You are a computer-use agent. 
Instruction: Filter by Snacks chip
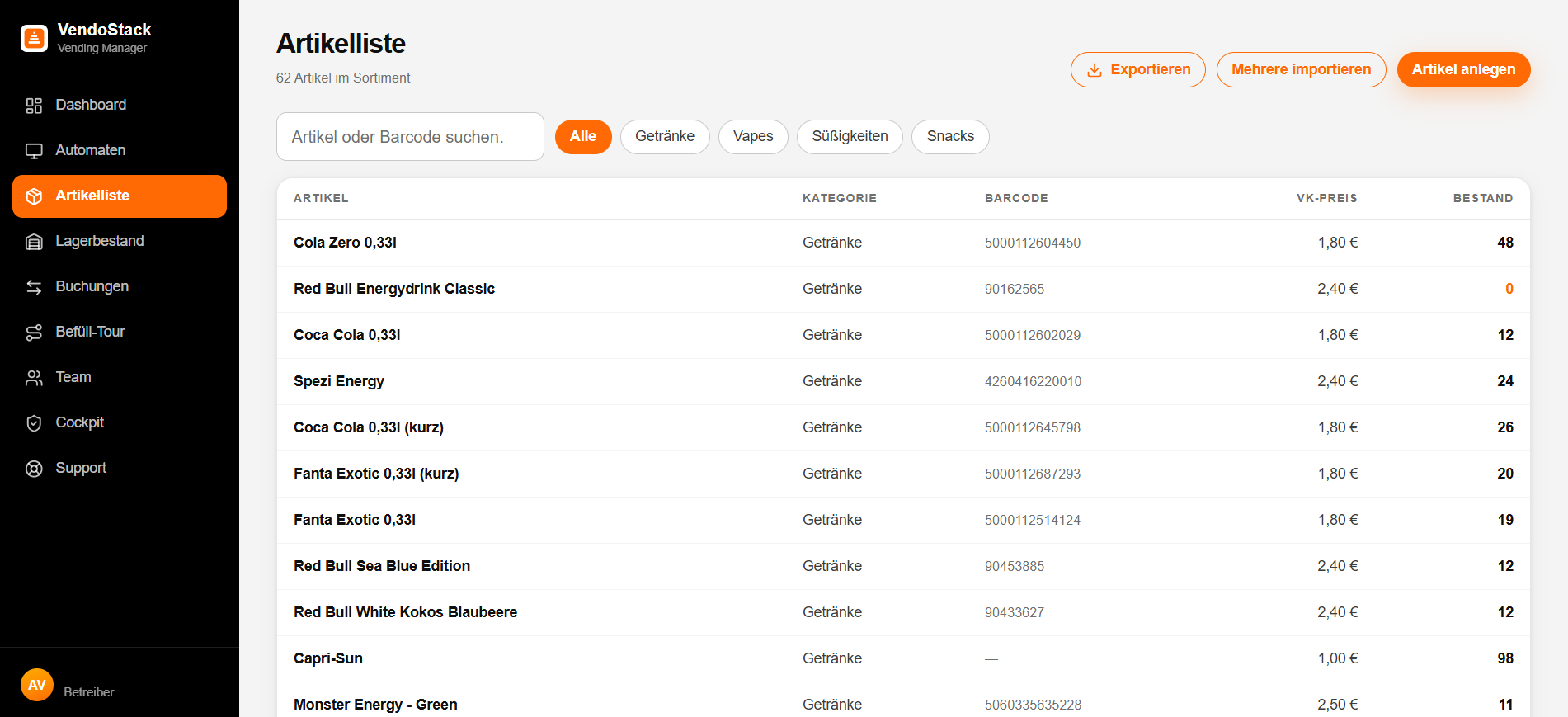950,137
